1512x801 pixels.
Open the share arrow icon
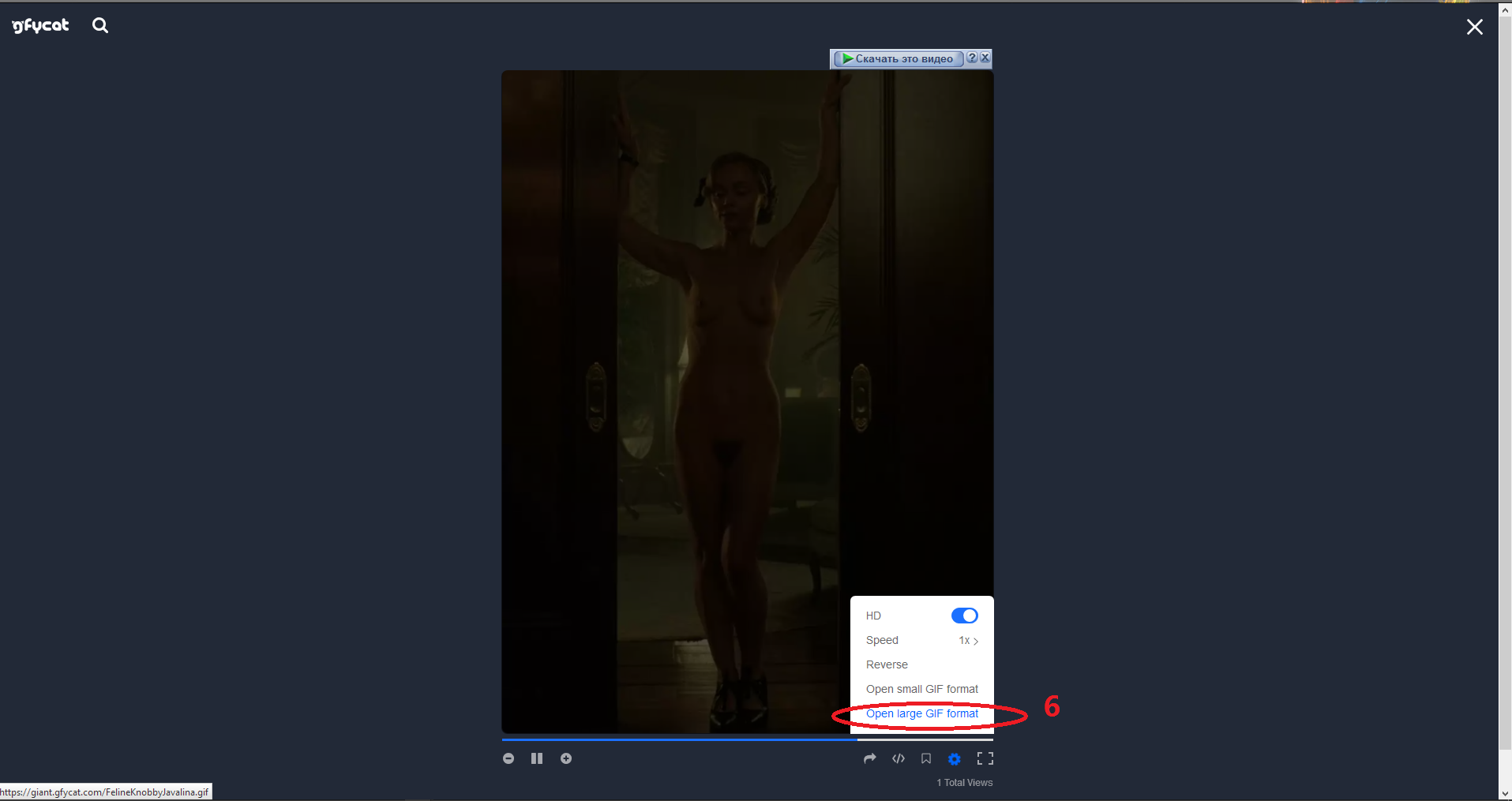870,758
